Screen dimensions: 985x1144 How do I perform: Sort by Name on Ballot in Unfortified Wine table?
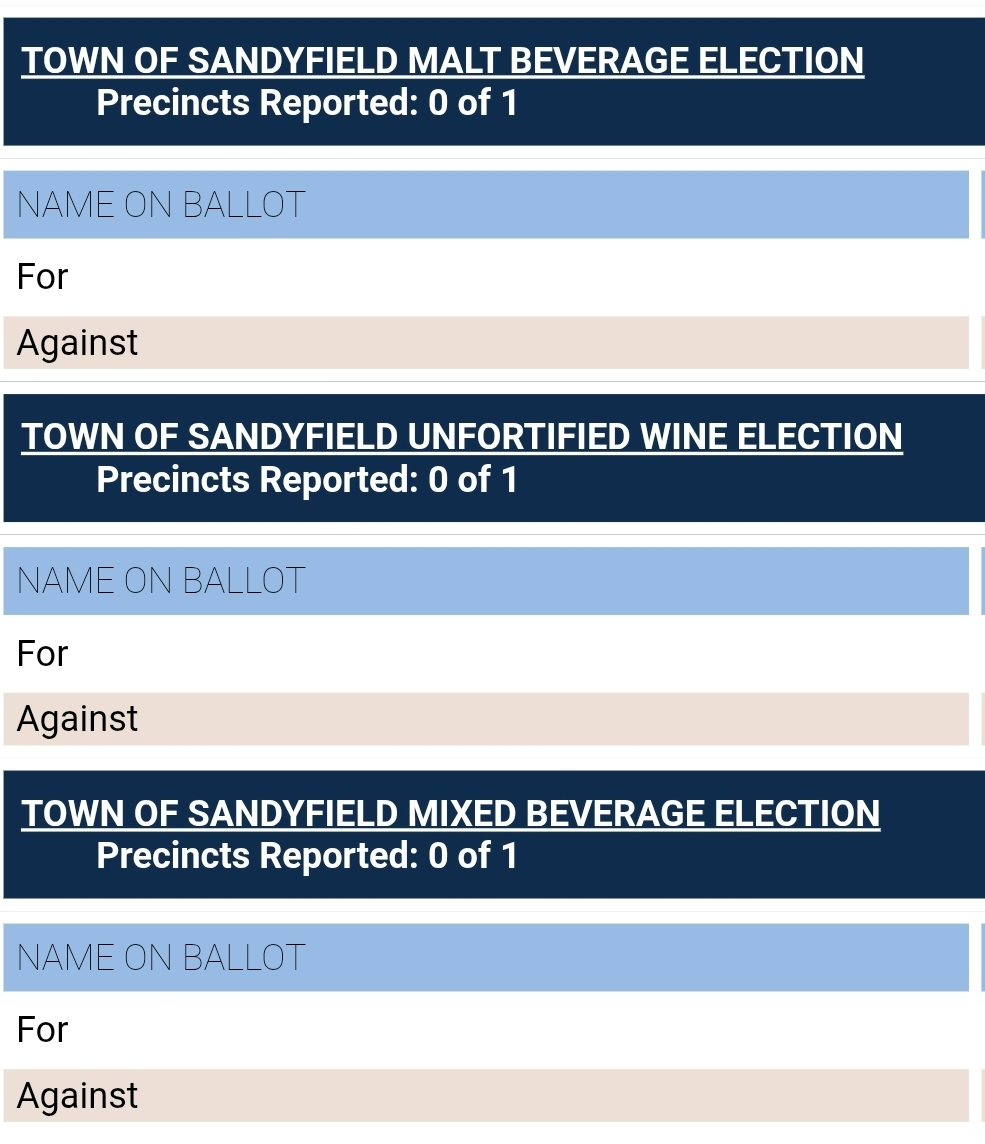click(x=161, y=581)
